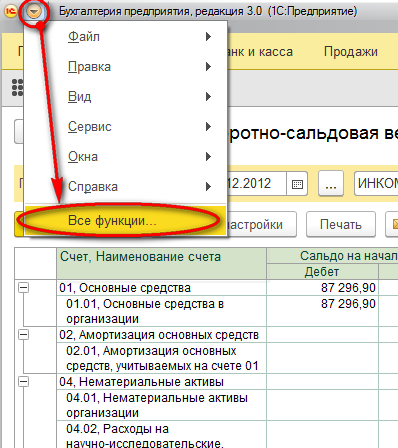Viewport: 398px width, 448px height.
Task: Collapse account 04 Нематериальные активы group
Action: click(x=23, y=381)
